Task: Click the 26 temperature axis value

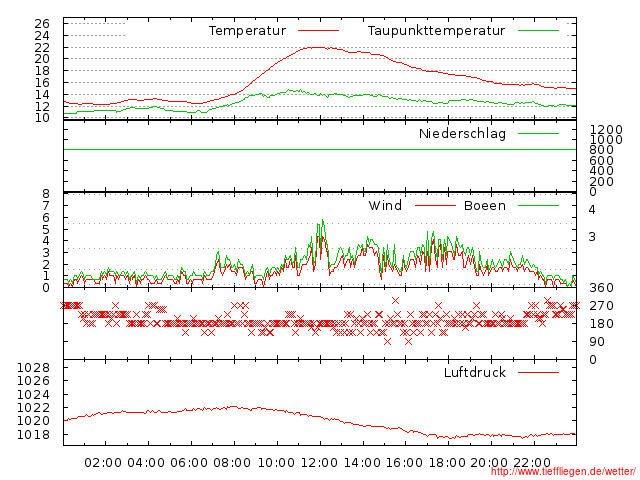Action: tap(42, 24)
